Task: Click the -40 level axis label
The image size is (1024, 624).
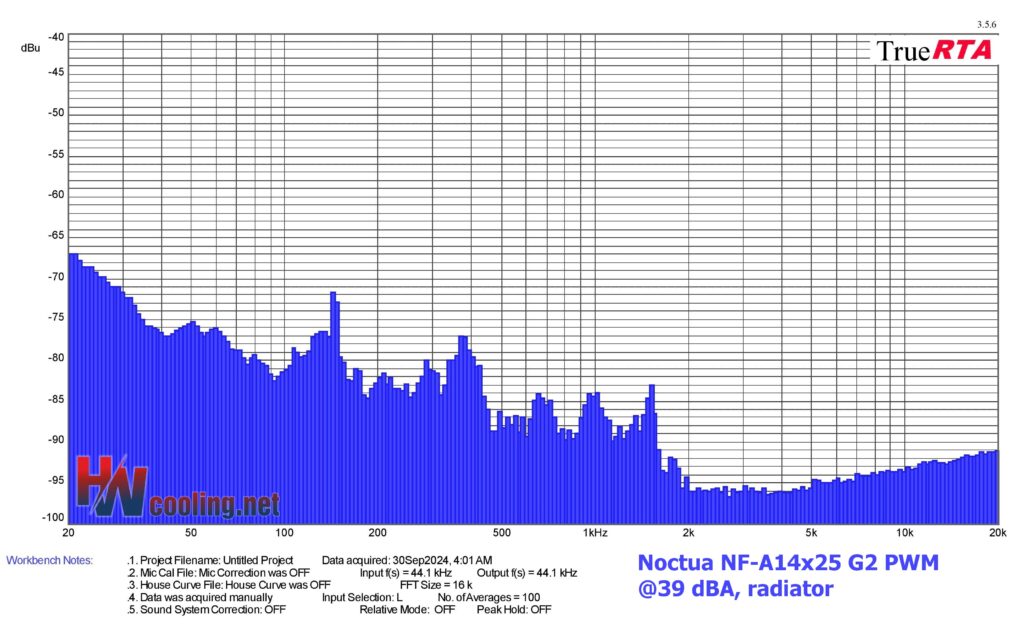Action: coord(56,37)
